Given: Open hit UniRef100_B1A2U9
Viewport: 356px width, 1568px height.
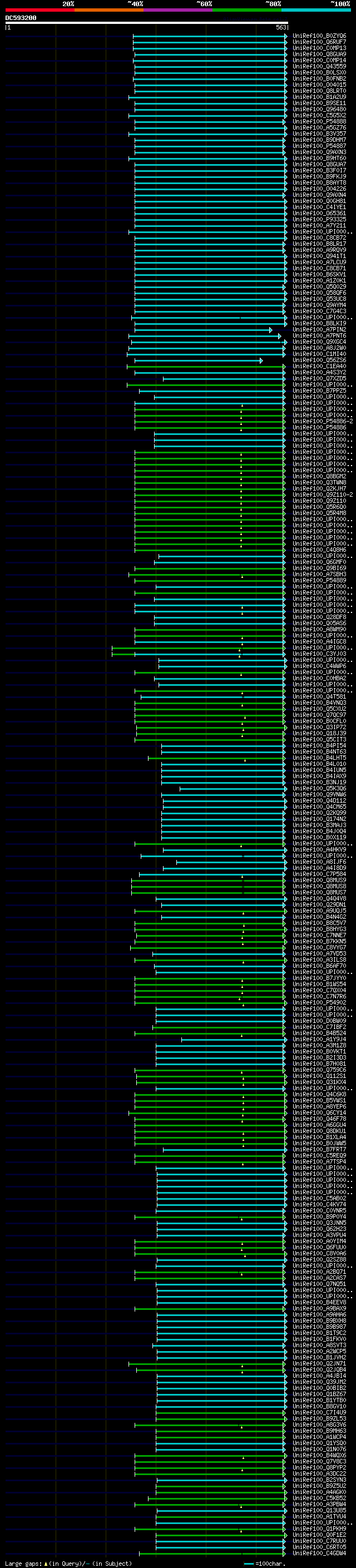Looking at the screenshot, I should (x=319, y=97).
